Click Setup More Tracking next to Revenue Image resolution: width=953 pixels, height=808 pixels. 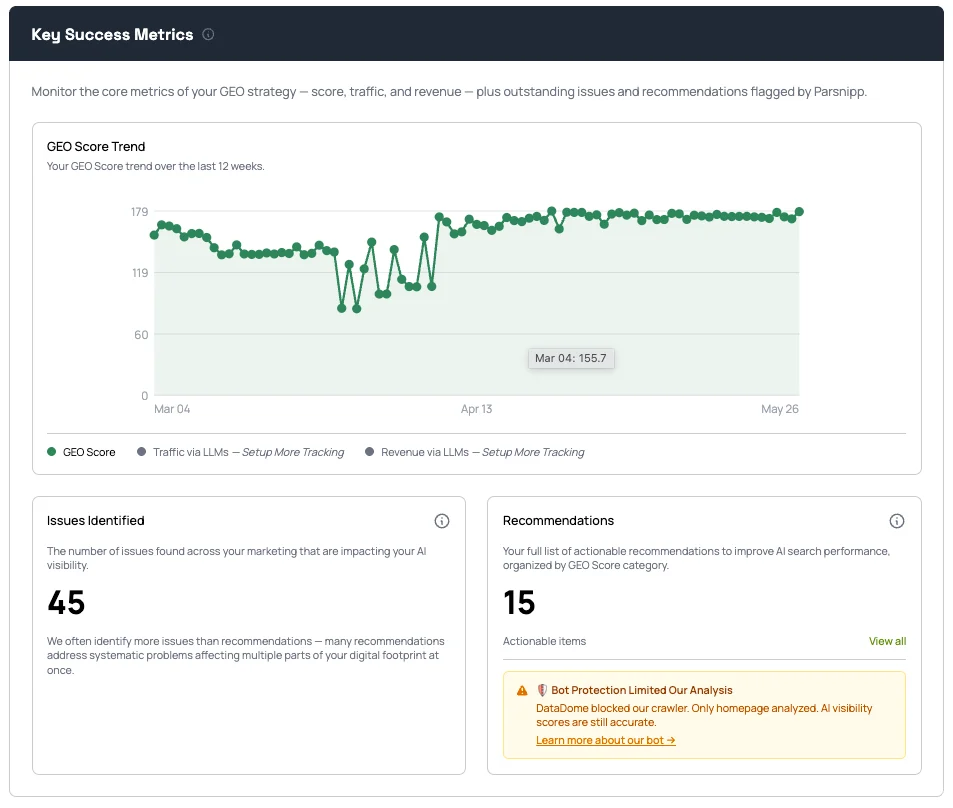[x=533, y=452]
